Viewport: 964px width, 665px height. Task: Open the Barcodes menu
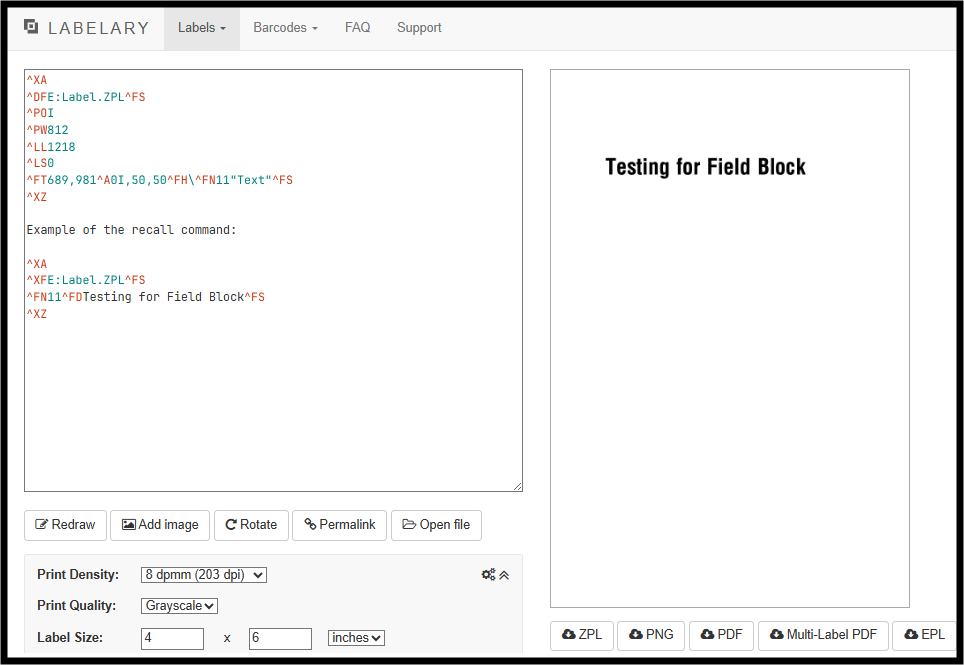tap(285, 28)
